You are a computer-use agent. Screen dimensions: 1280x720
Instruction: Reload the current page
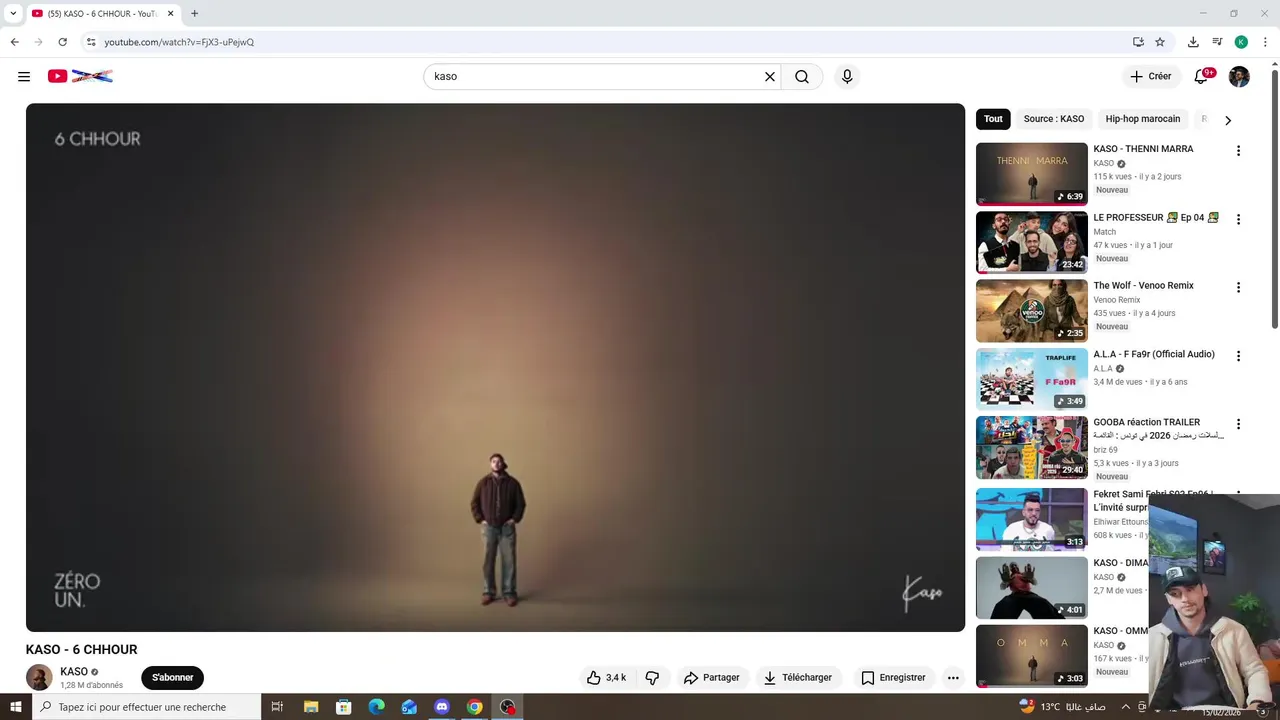coord(62,42)
